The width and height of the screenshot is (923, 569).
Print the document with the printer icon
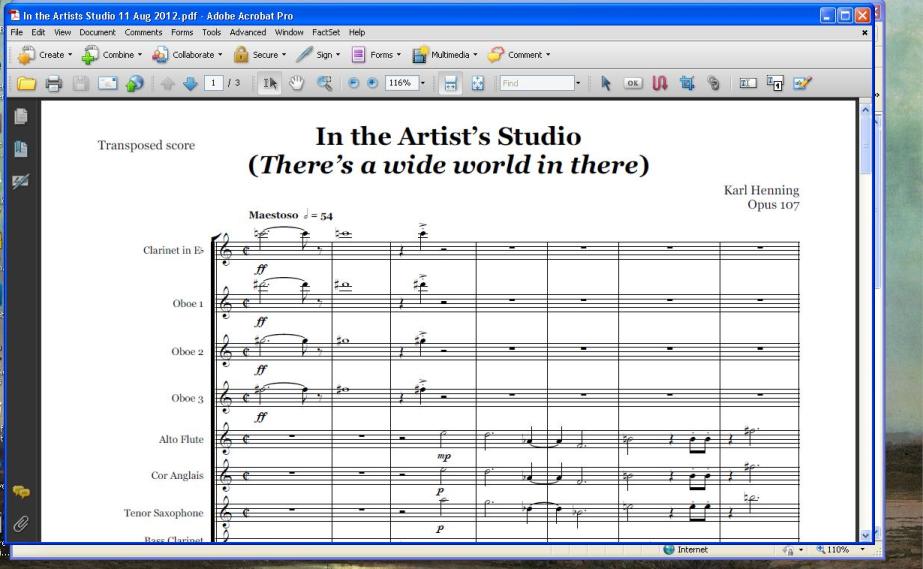coord(54,84)
